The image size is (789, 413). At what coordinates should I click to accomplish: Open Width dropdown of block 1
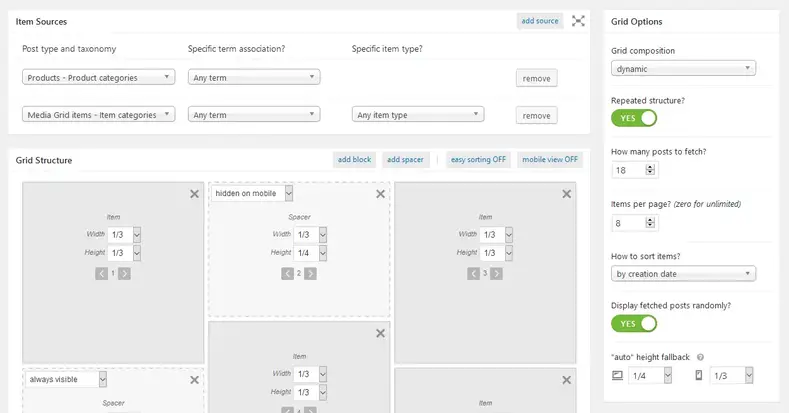pos(124,234)
